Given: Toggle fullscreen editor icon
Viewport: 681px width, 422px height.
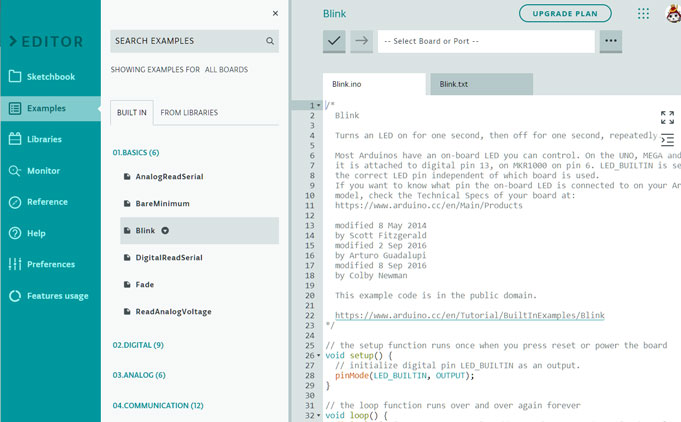Looking at the screenshot, I should pyautogui.click(x=667, y=117).
